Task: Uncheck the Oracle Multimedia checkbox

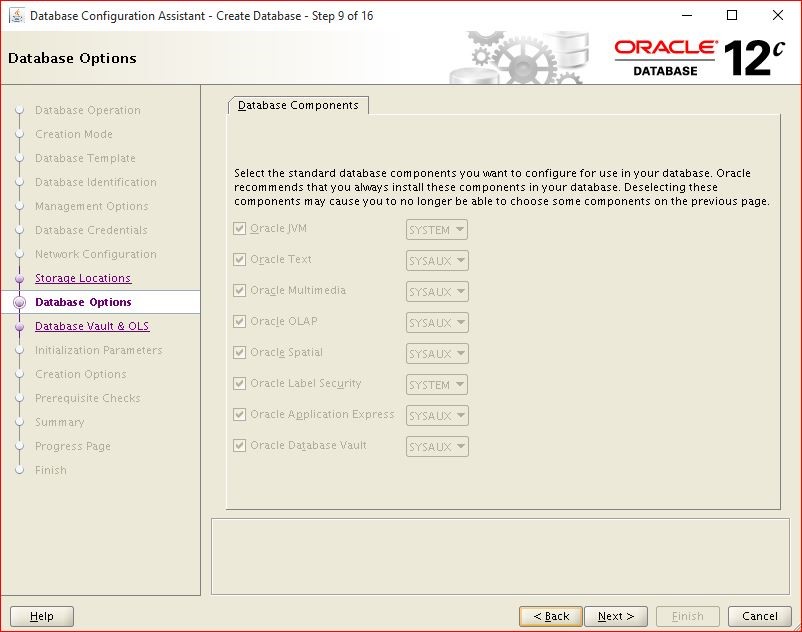Action: (239, 290)
